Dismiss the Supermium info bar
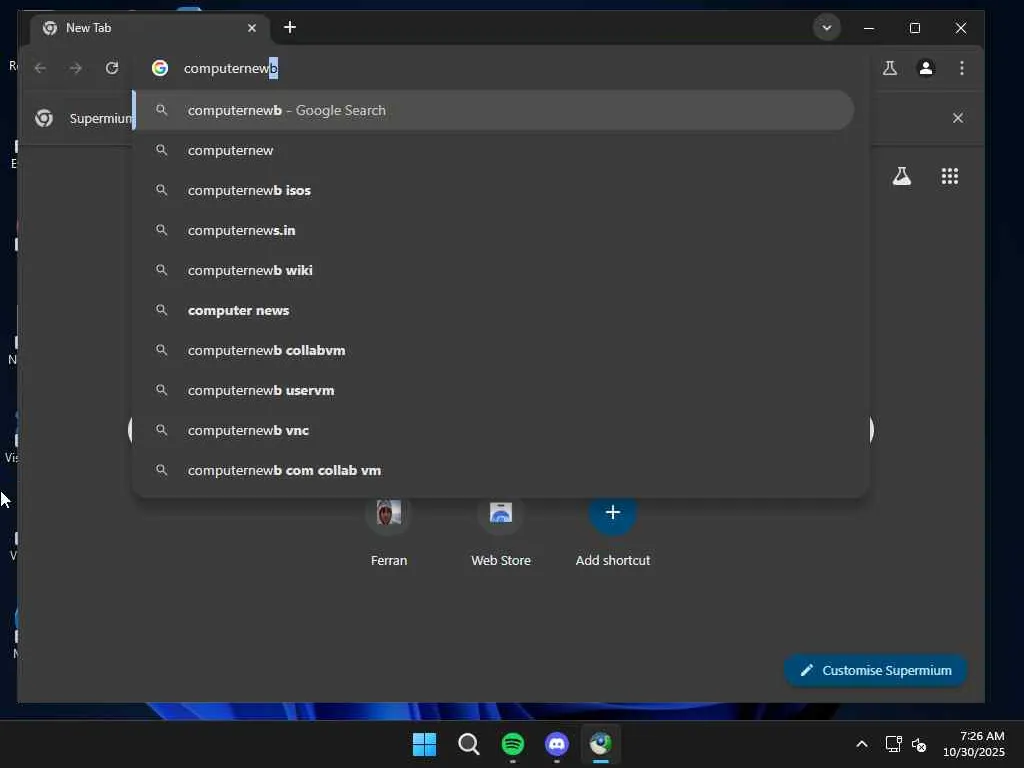 pos(957,118)
